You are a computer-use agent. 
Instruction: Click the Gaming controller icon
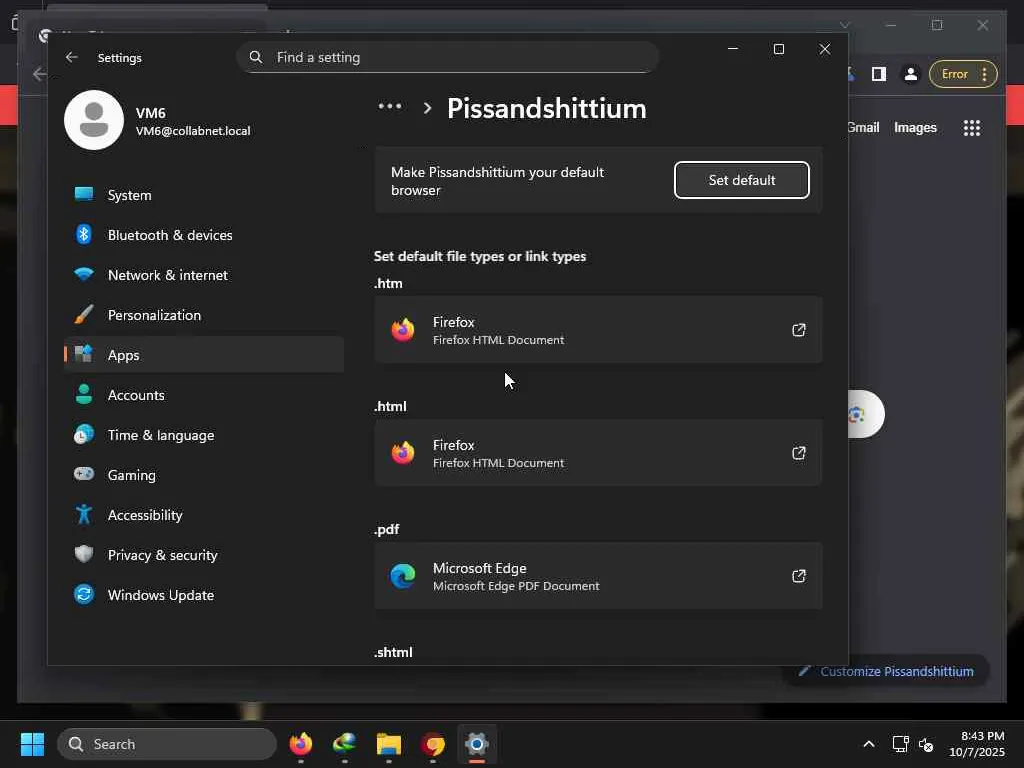pos(84,473)
